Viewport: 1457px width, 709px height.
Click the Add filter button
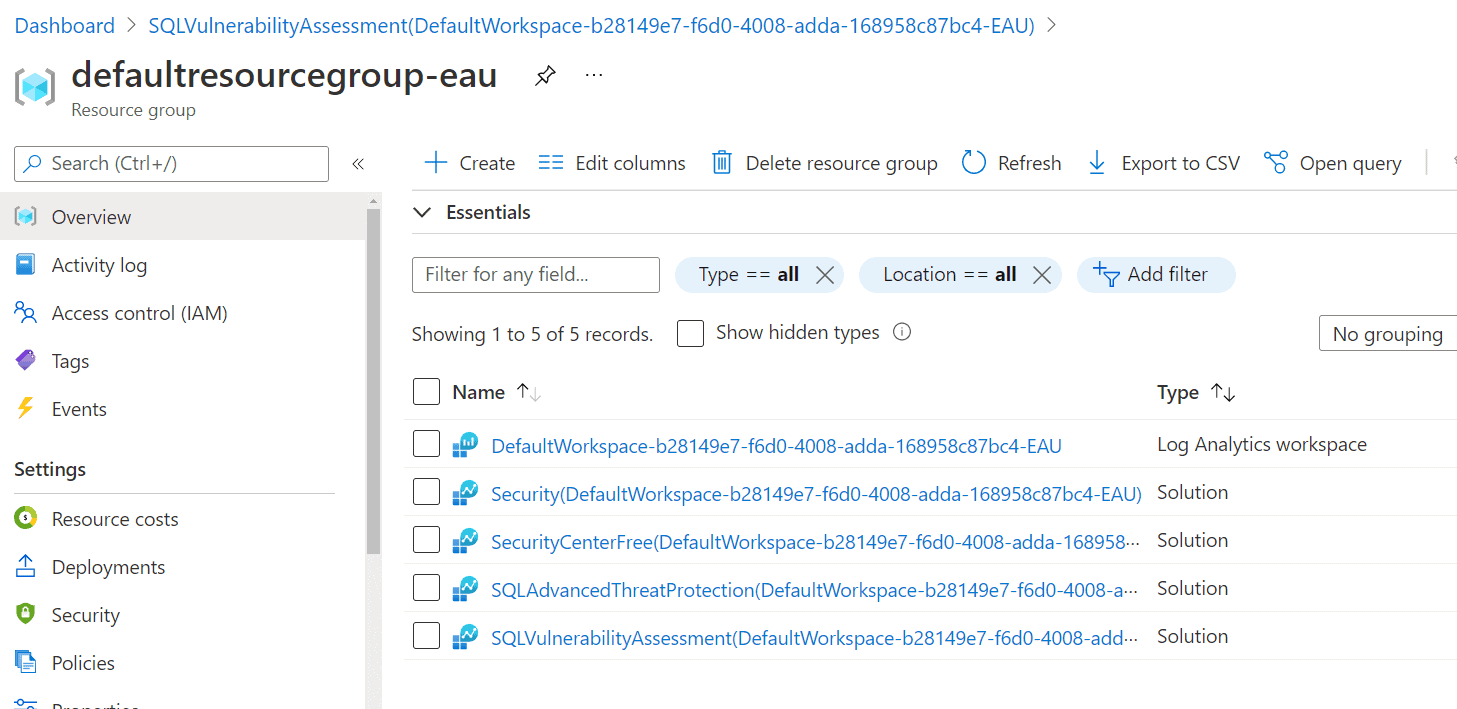1156,275
